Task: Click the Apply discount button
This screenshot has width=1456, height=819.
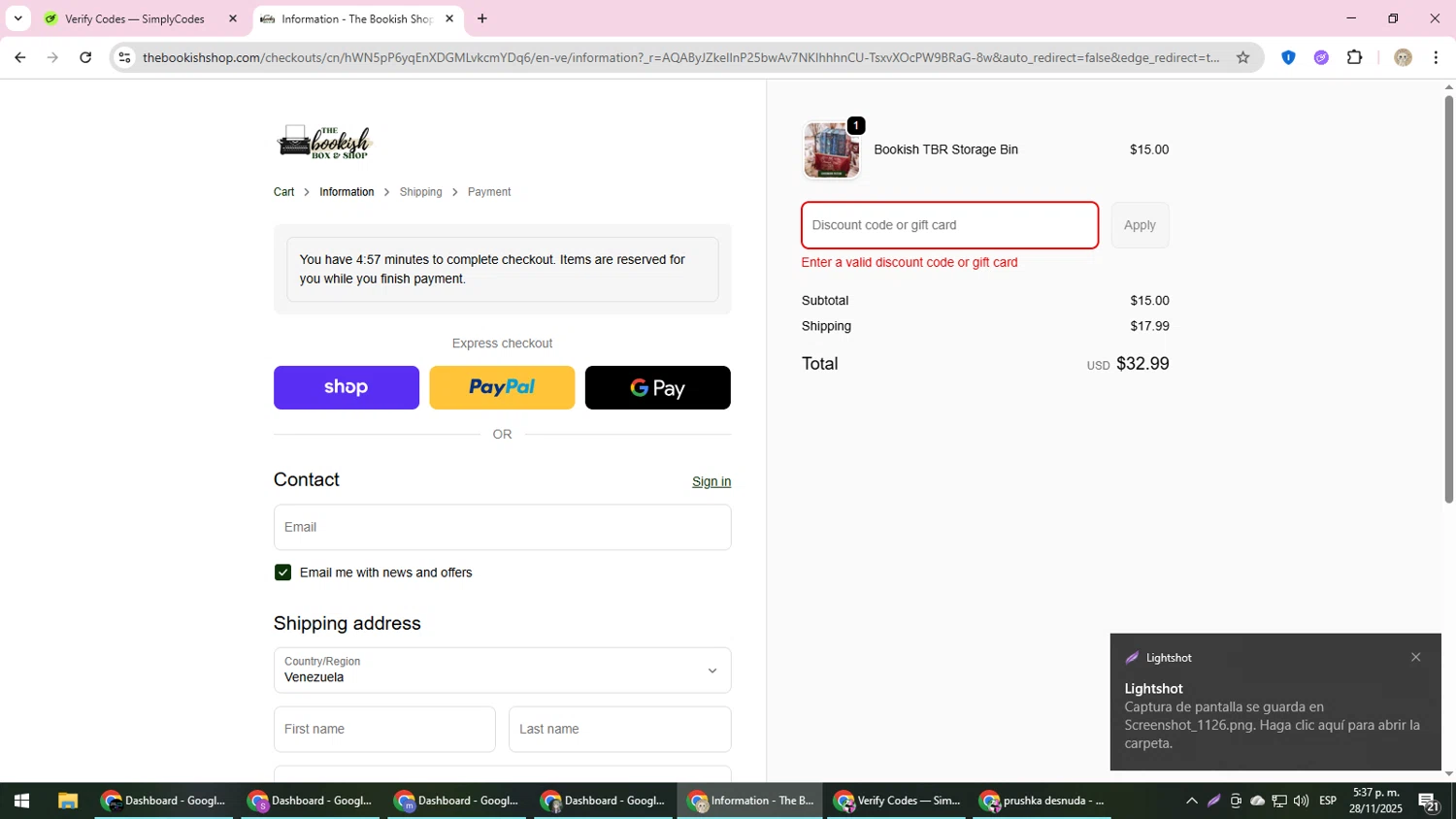Action: click(x=1140, y=225)
